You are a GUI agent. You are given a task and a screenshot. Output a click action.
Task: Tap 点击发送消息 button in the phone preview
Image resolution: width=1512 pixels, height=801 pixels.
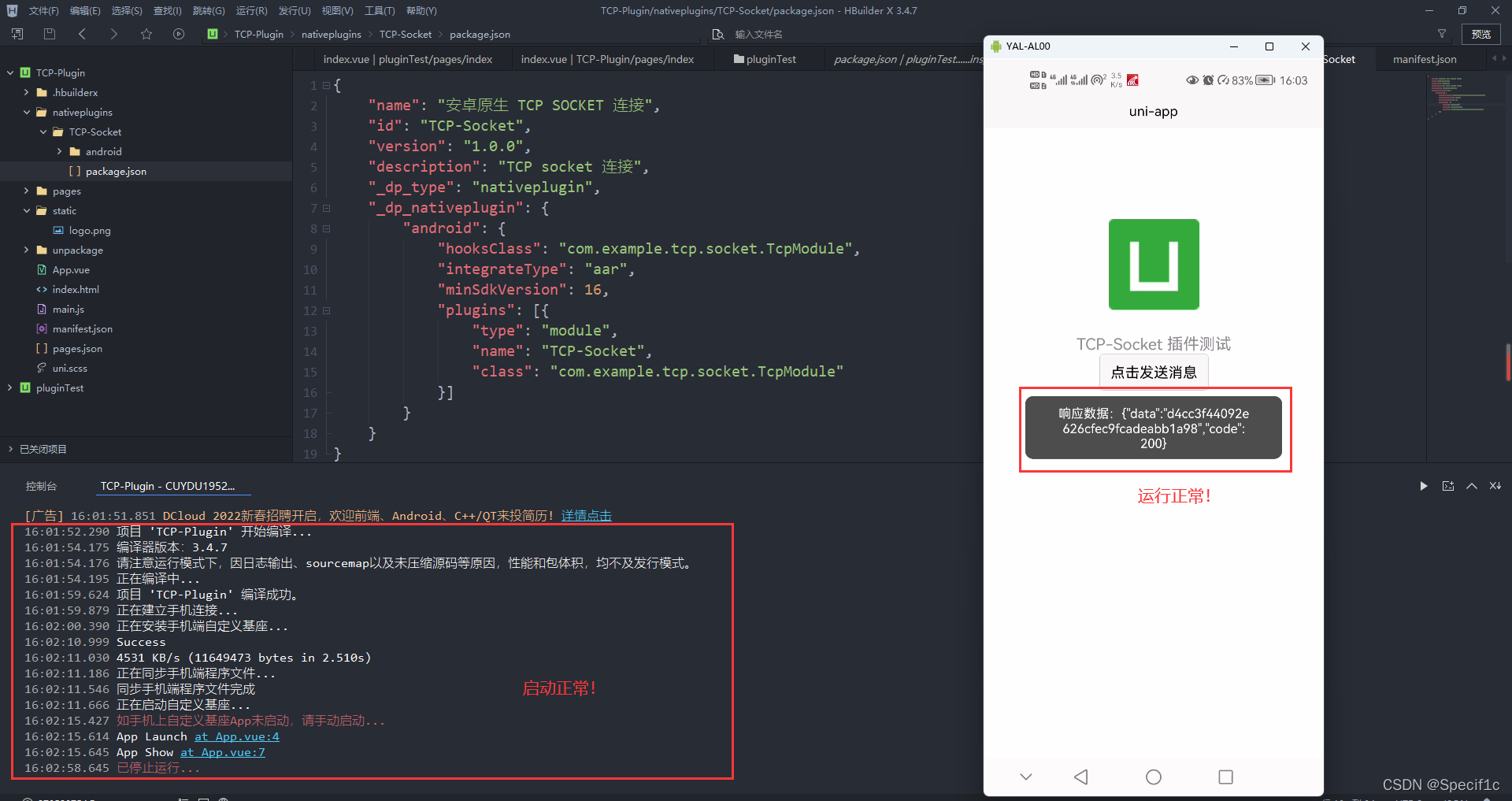click(1153, 371)
